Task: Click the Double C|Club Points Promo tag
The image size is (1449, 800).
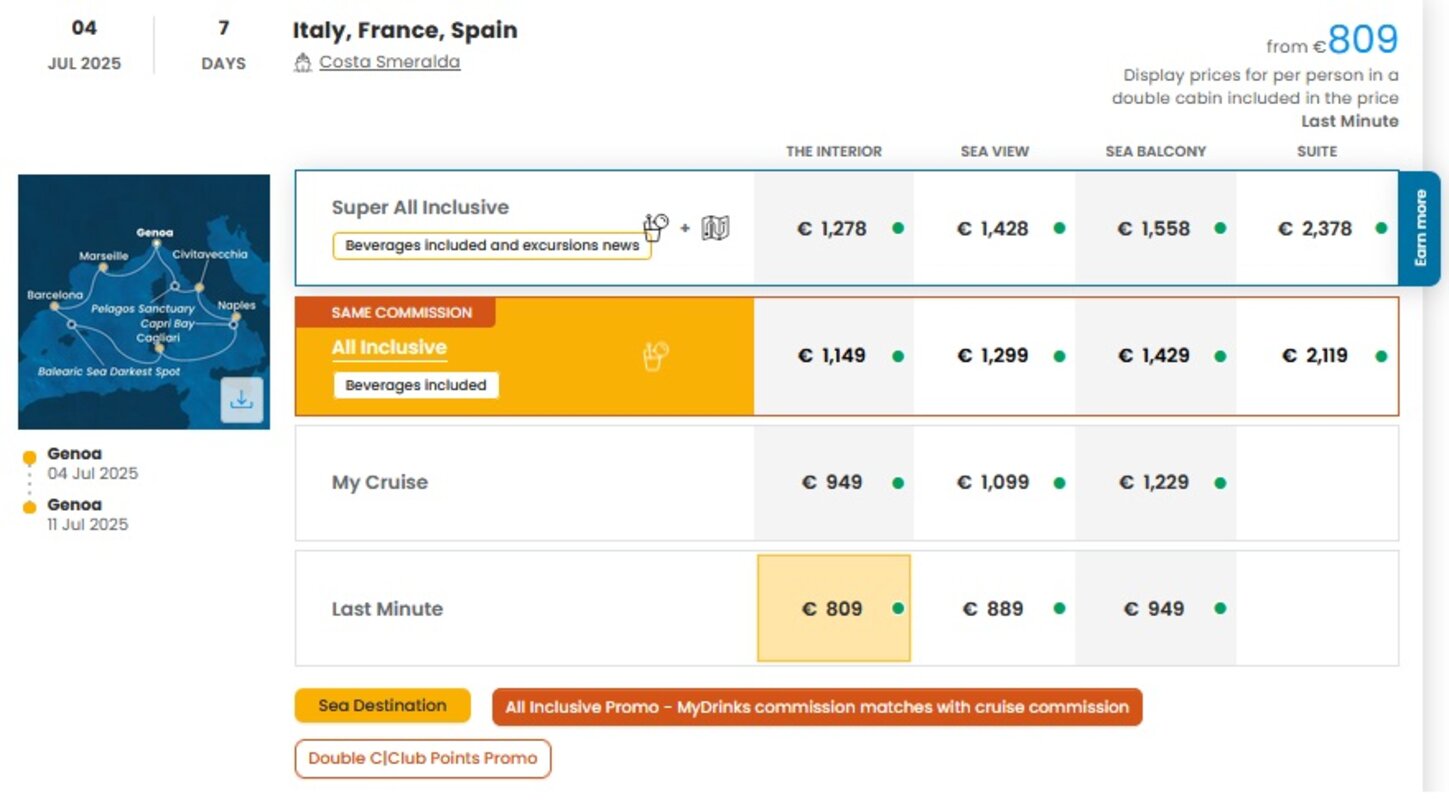Action: point(423,758)
